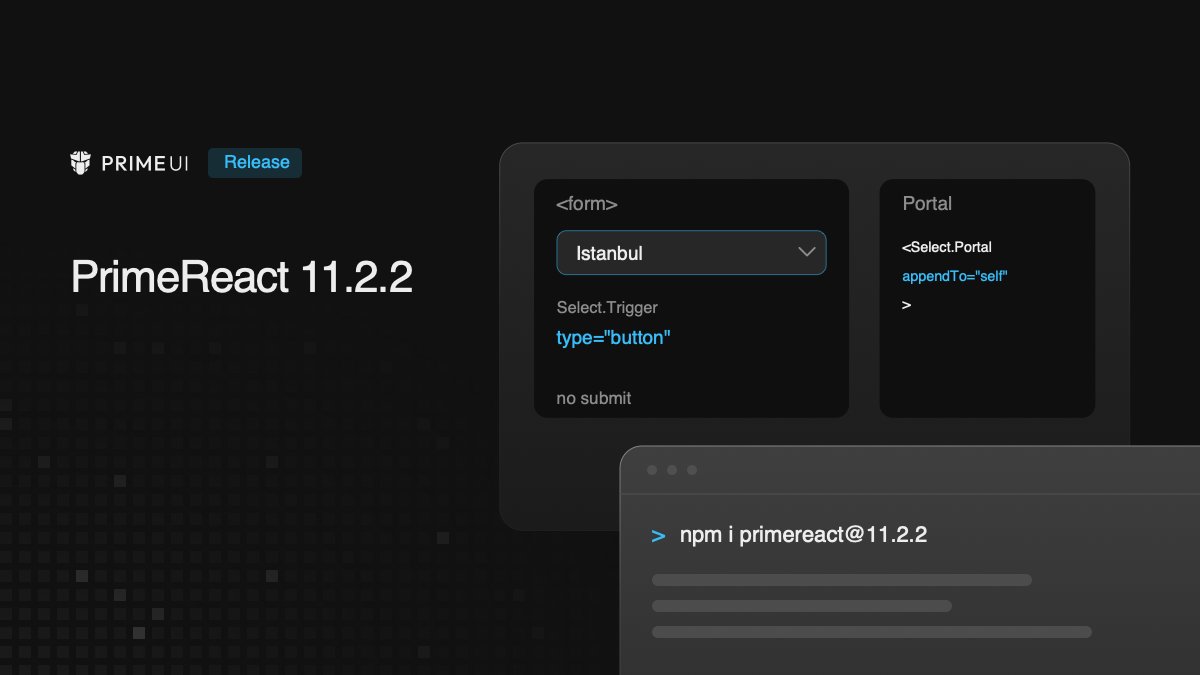Click the npm i primereact@11.2.2 command
Image resolution: width=1200 pixels, height=675 pixels.
point(803,535)
